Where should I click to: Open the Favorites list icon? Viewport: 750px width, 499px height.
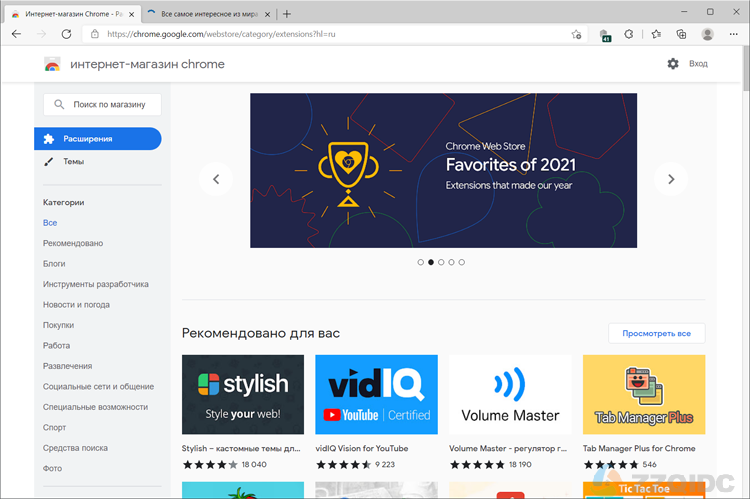(x=656, y=34)
